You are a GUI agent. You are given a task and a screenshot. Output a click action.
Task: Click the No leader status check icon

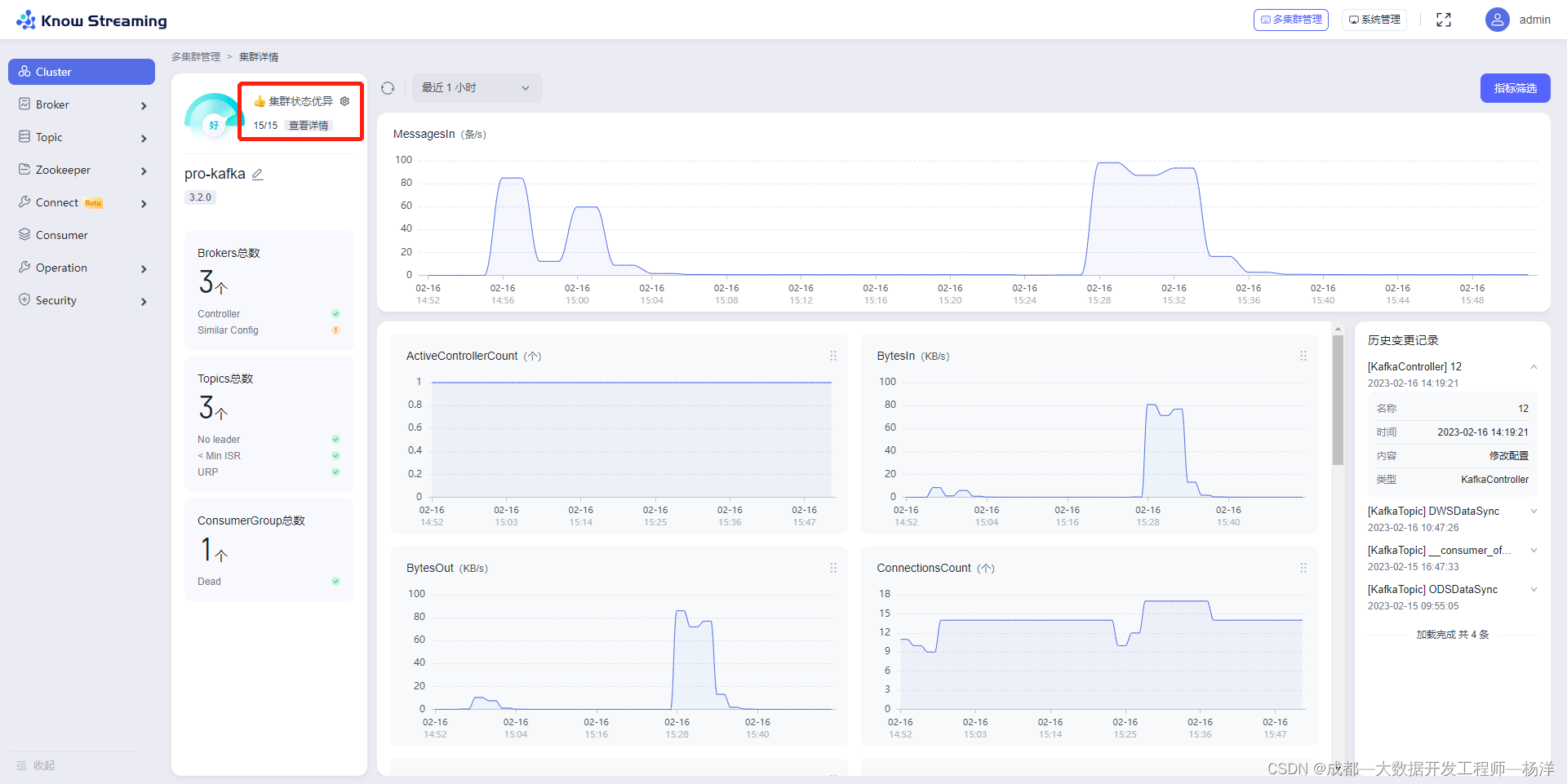(335, 440)
